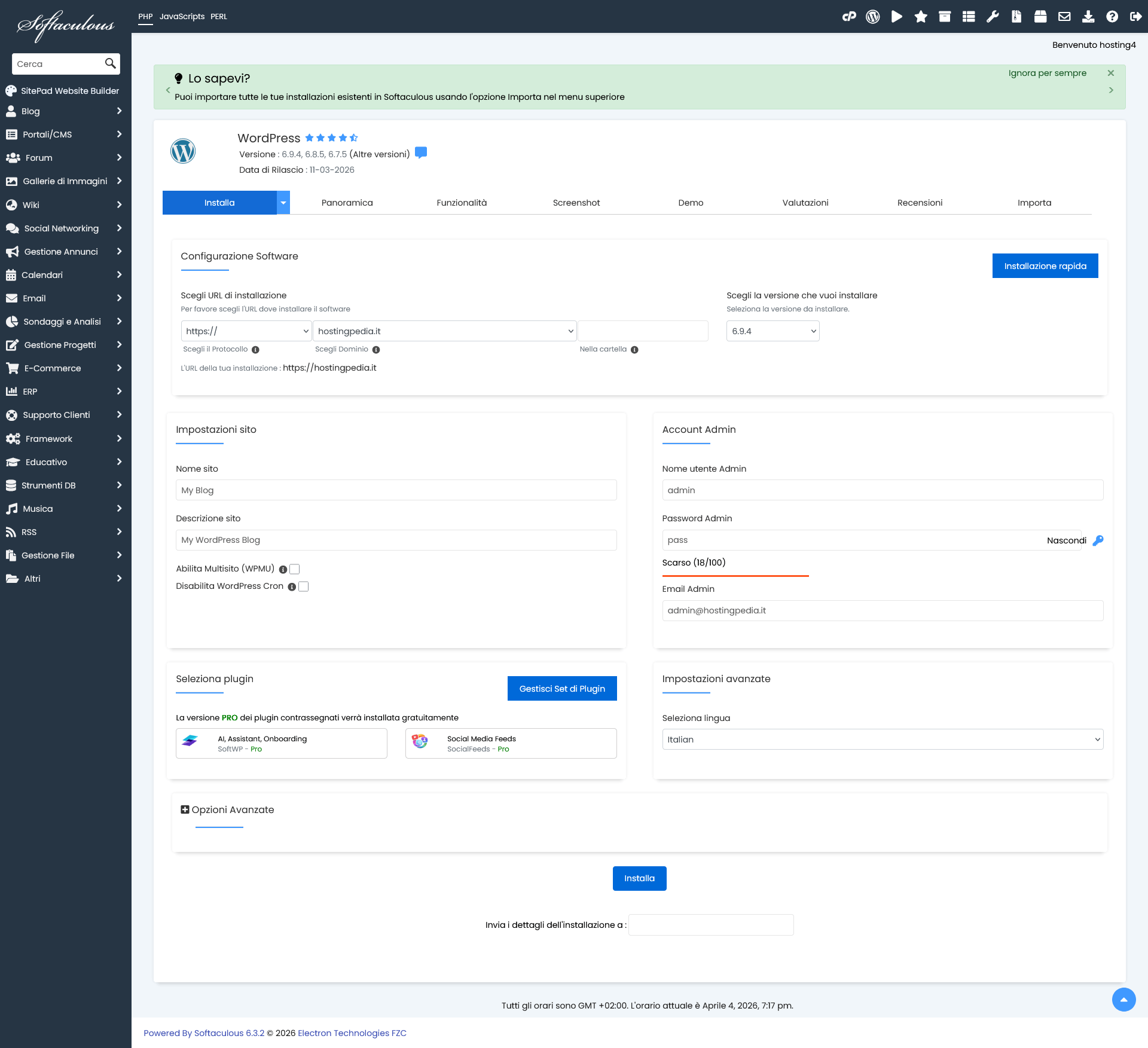Image resolution: width=1148 pixels, height=1048 pixels.
Task: Open the hostingpedia.it domain dropdown
Action: pos(445,331)
